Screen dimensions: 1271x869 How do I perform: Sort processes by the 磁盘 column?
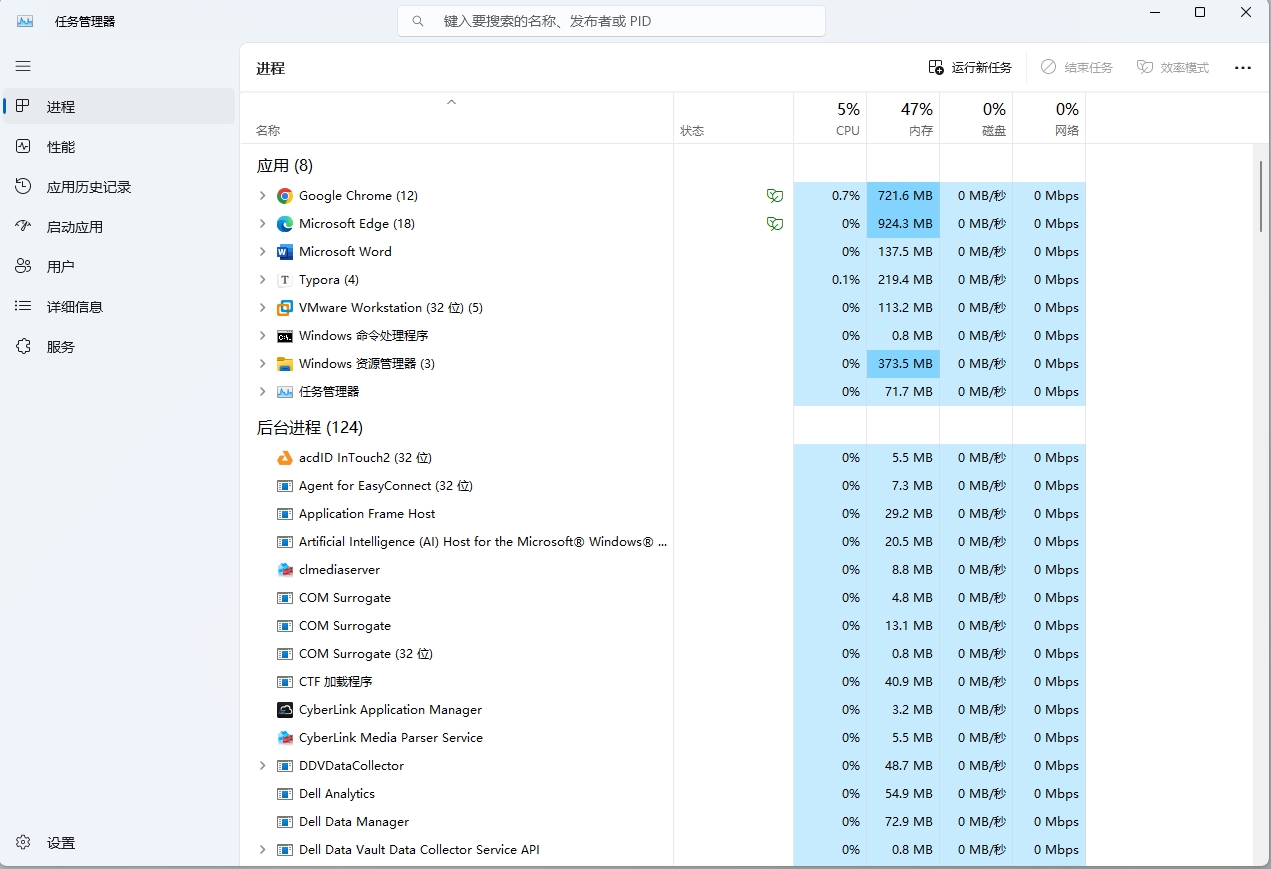click(x=976, y=118)
